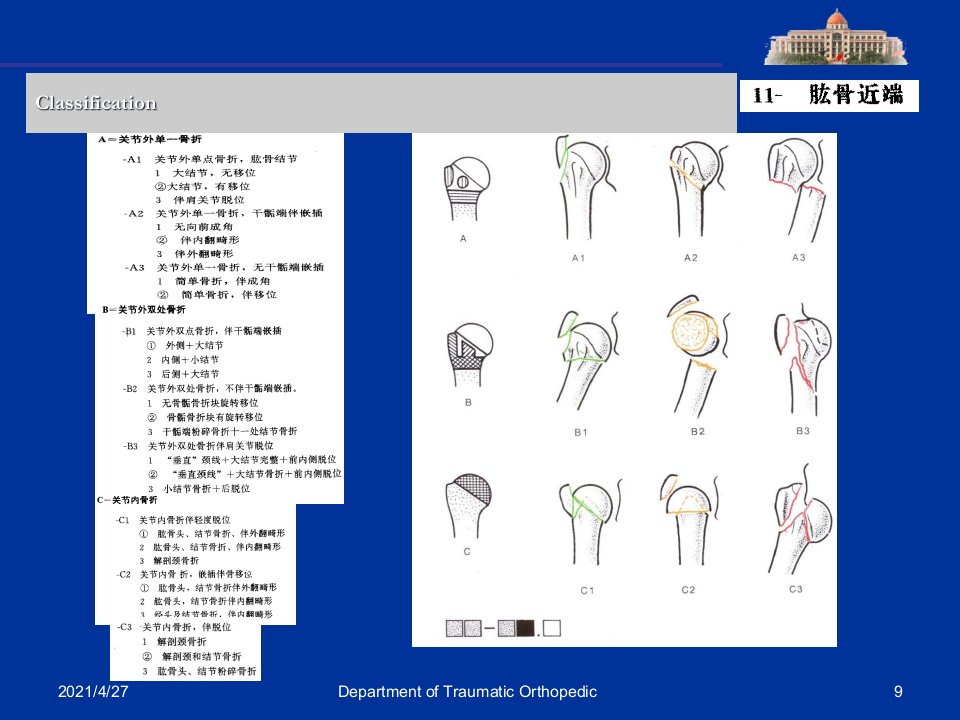Click the line '② 解剖颈和结节骨折'
The width and height of the screenshot is (960, 720).
point(192,656)
